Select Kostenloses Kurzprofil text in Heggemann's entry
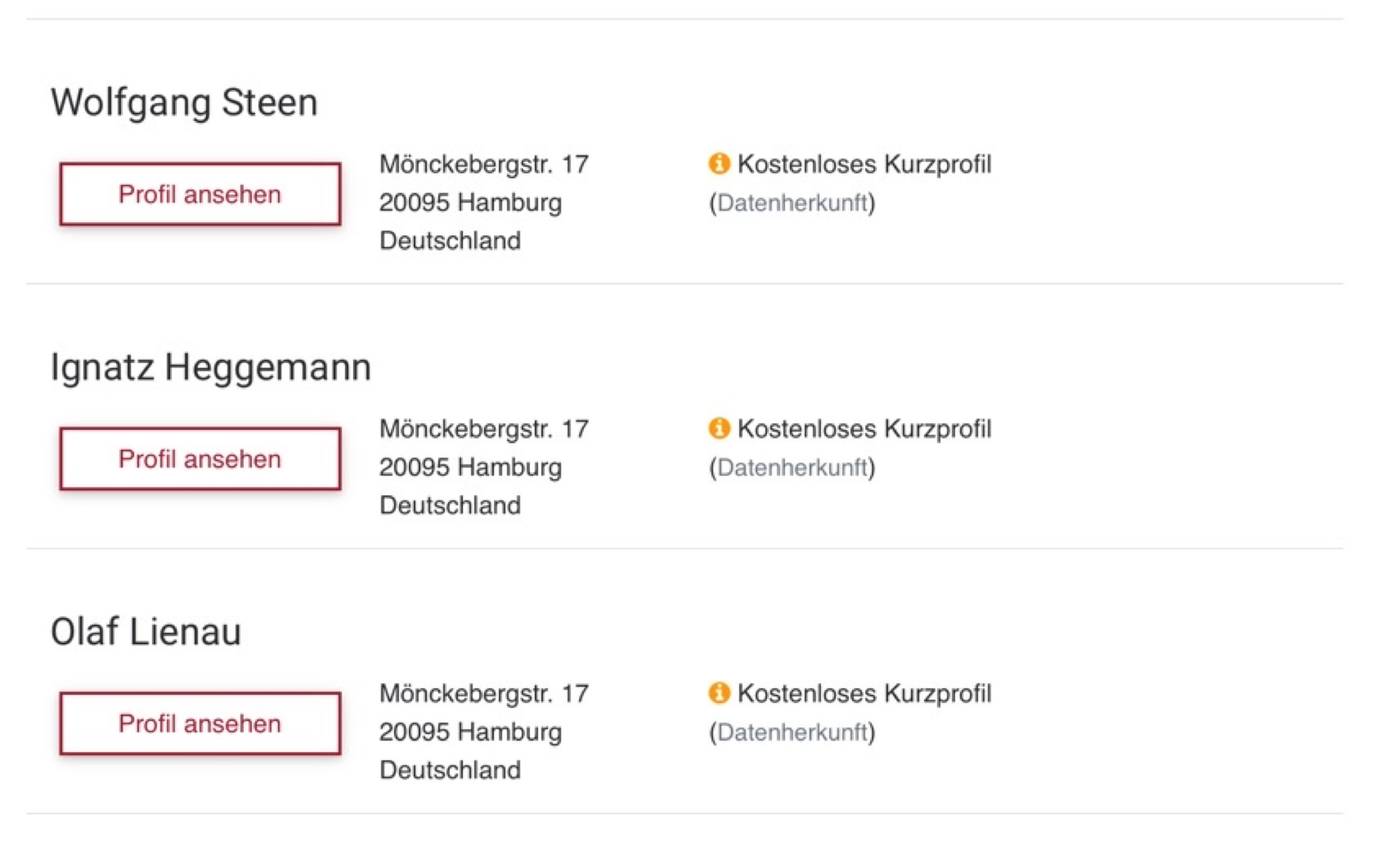1400x842 pixels. [x=864, y=428]
